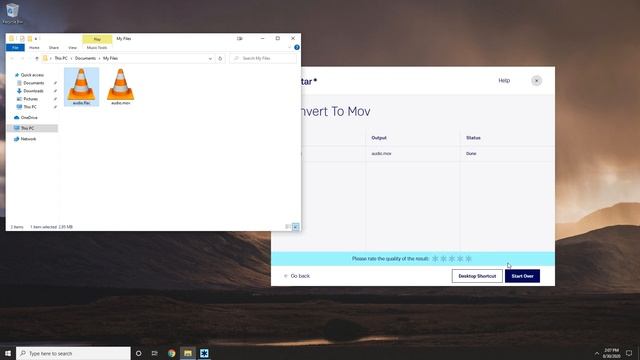Switch to the Home ribbon tab

point(34,48)
